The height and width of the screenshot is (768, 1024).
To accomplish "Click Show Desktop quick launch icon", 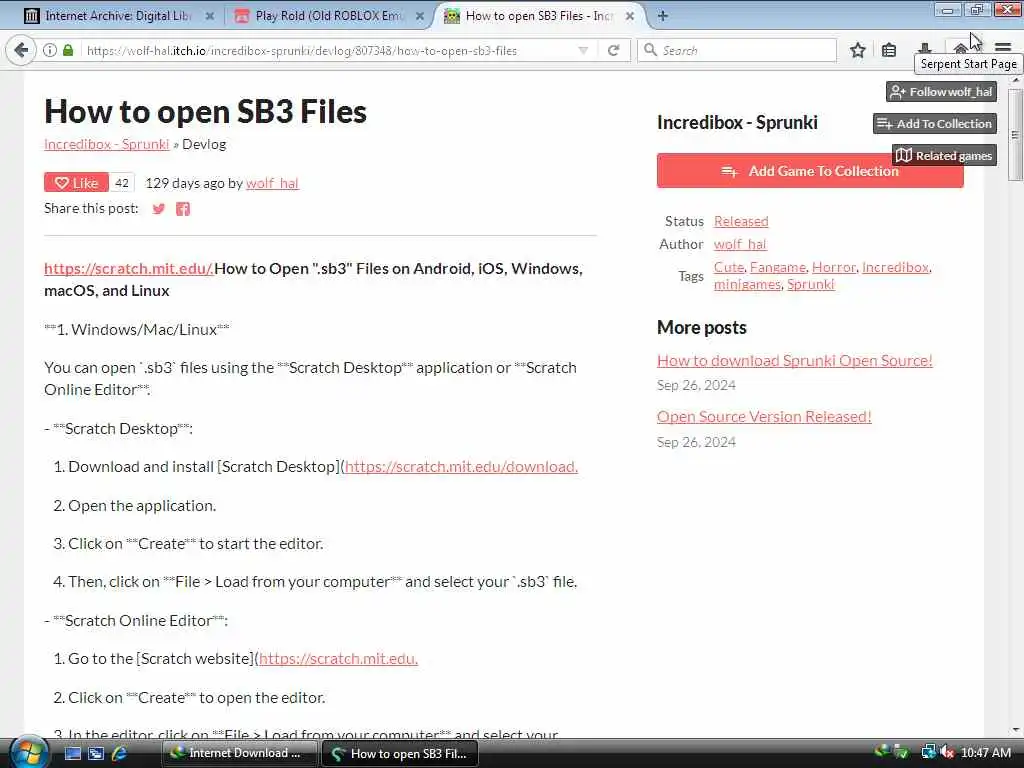I will coord(72,754).
